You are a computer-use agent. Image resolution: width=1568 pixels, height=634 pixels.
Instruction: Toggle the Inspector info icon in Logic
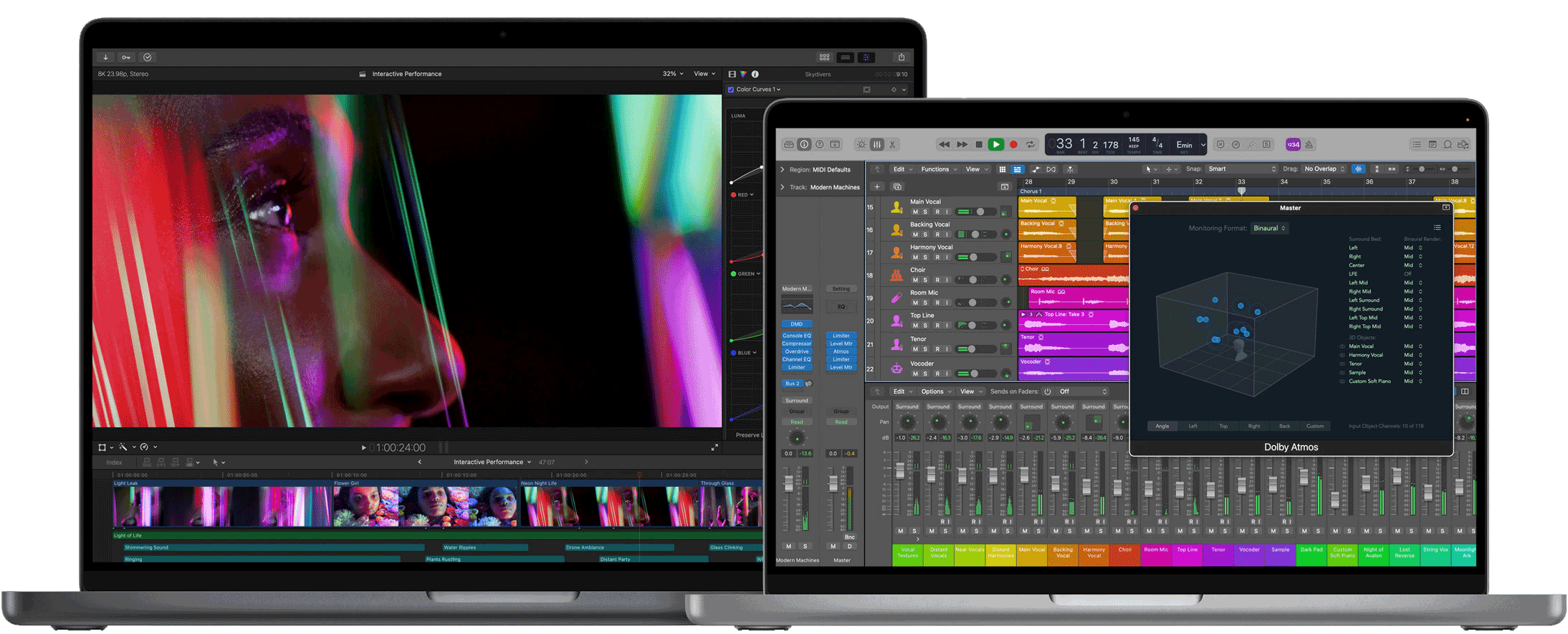804,144
